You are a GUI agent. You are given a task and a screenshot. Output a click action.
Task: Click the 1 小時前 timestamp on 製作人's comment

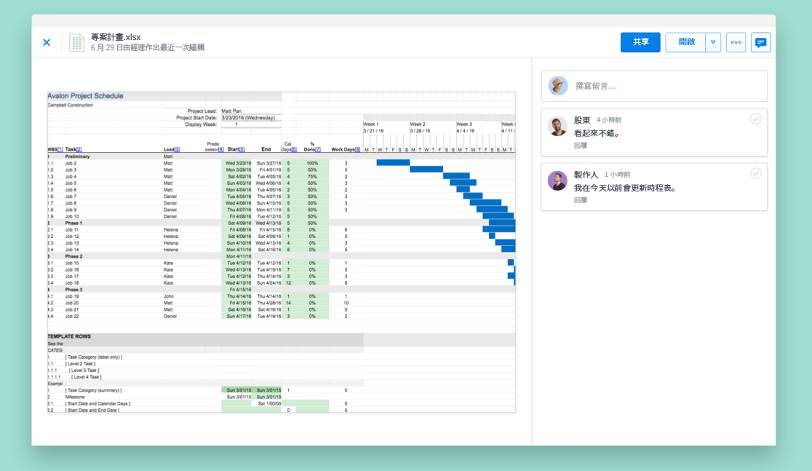(617, 174)
